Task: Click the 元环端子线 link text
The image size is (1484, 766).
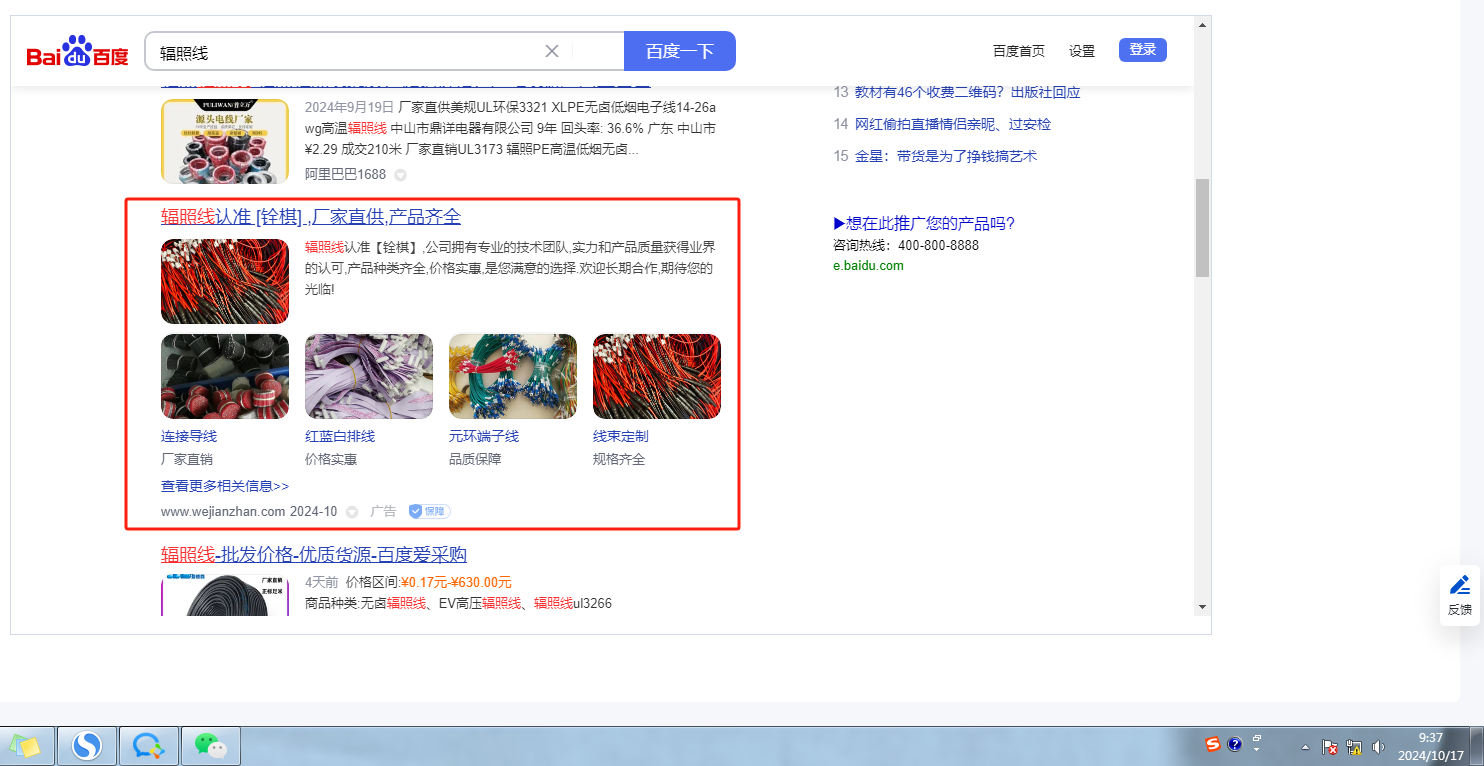Action: tap(484, 436)
